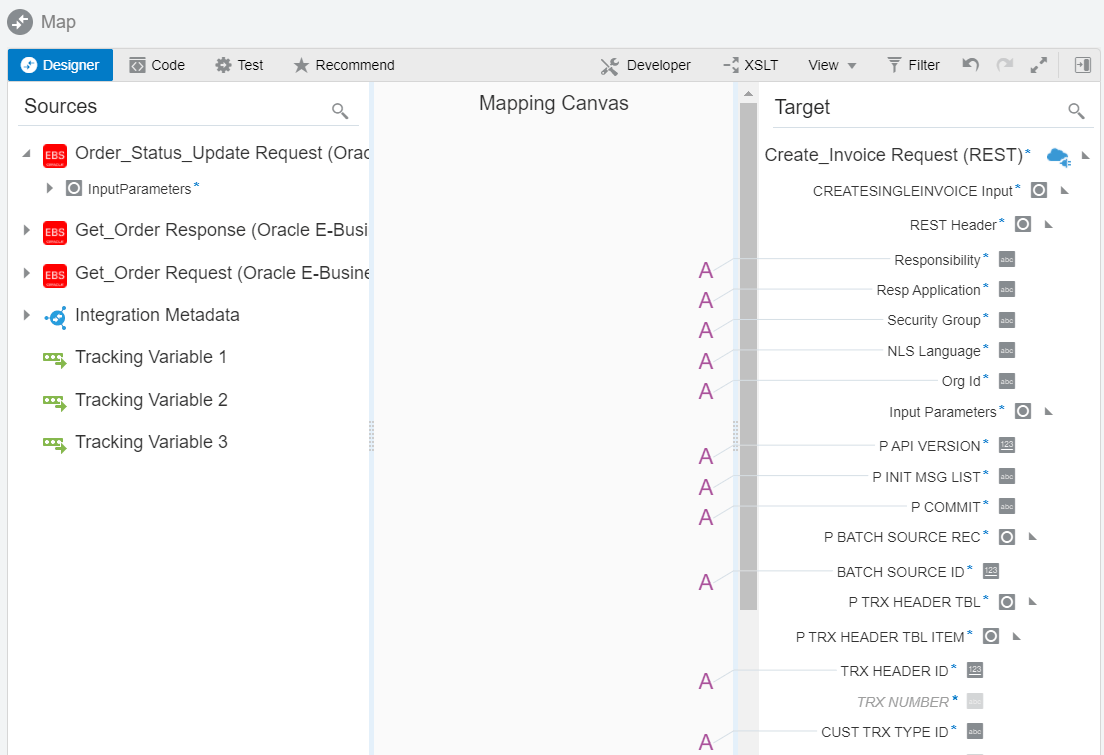Select the P API VERSION element
Image resolution: width=1104 pixels, height=755 pixels.
pyautogui.click(x=929, y=446)
